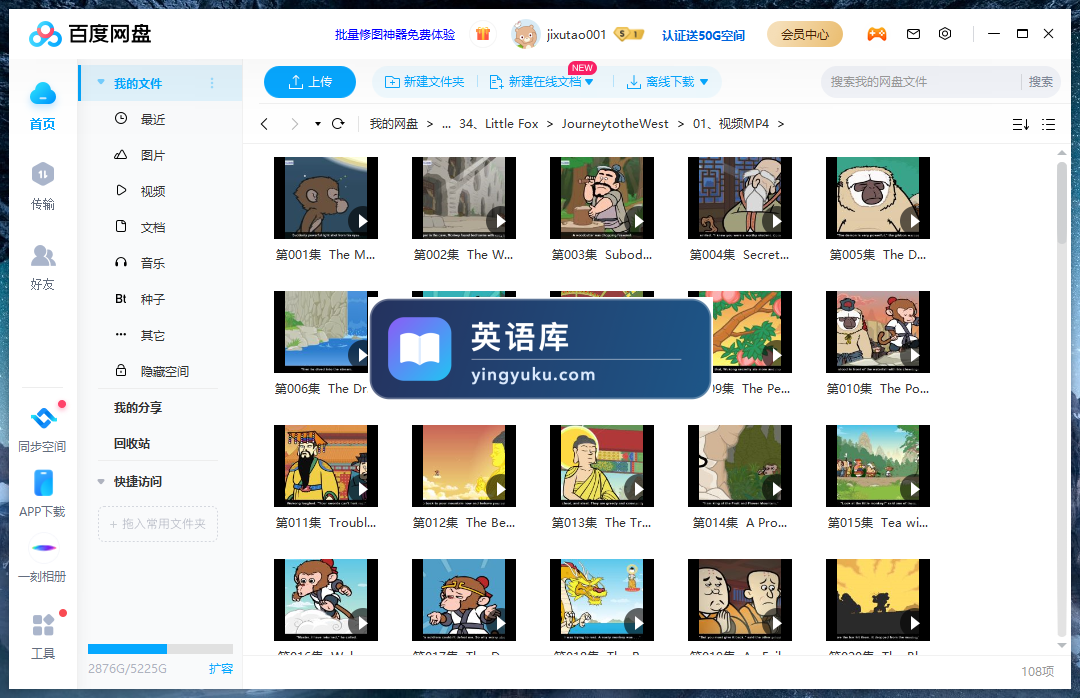The height and width of the screenshot is (698, 1080).
Task: Open 会员中心 member center
Action: (804, 34)
